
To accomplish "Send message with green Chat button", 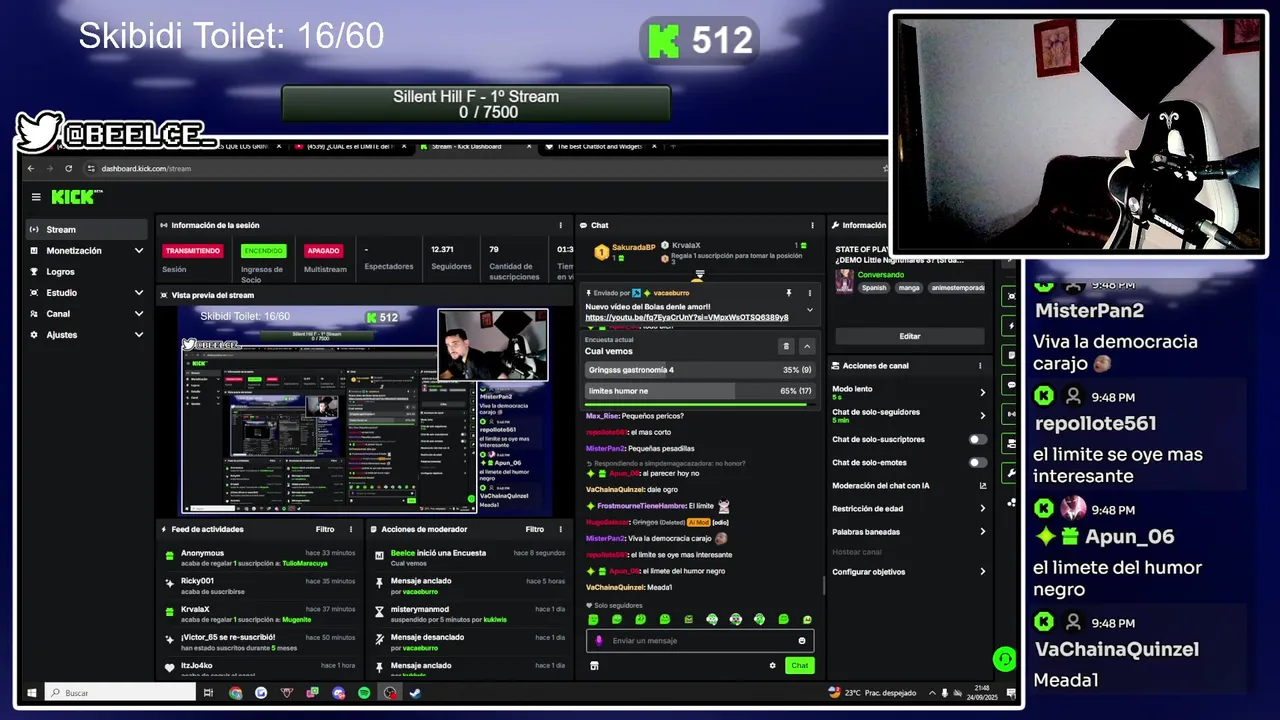I will point(799,665).
